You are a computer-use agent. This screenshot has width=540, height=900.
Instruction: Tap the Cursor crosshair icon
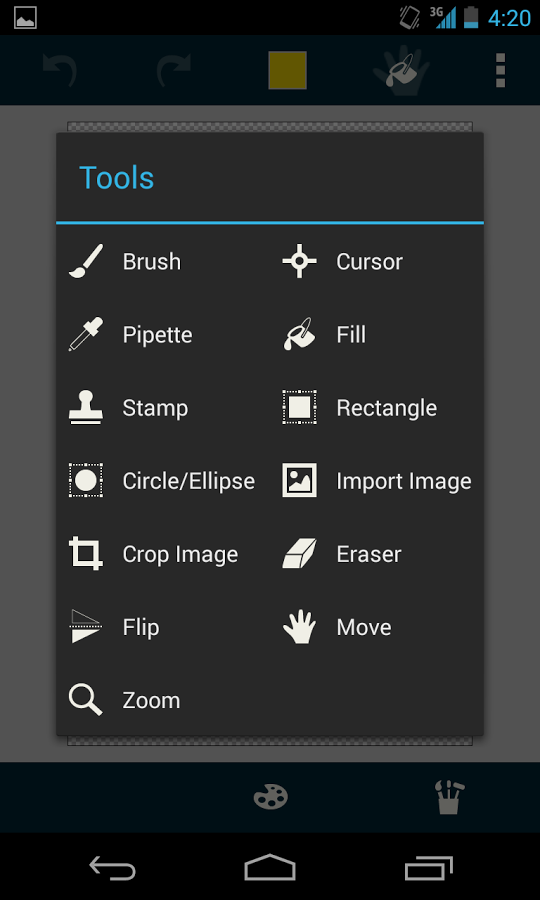tap(300, 261)
